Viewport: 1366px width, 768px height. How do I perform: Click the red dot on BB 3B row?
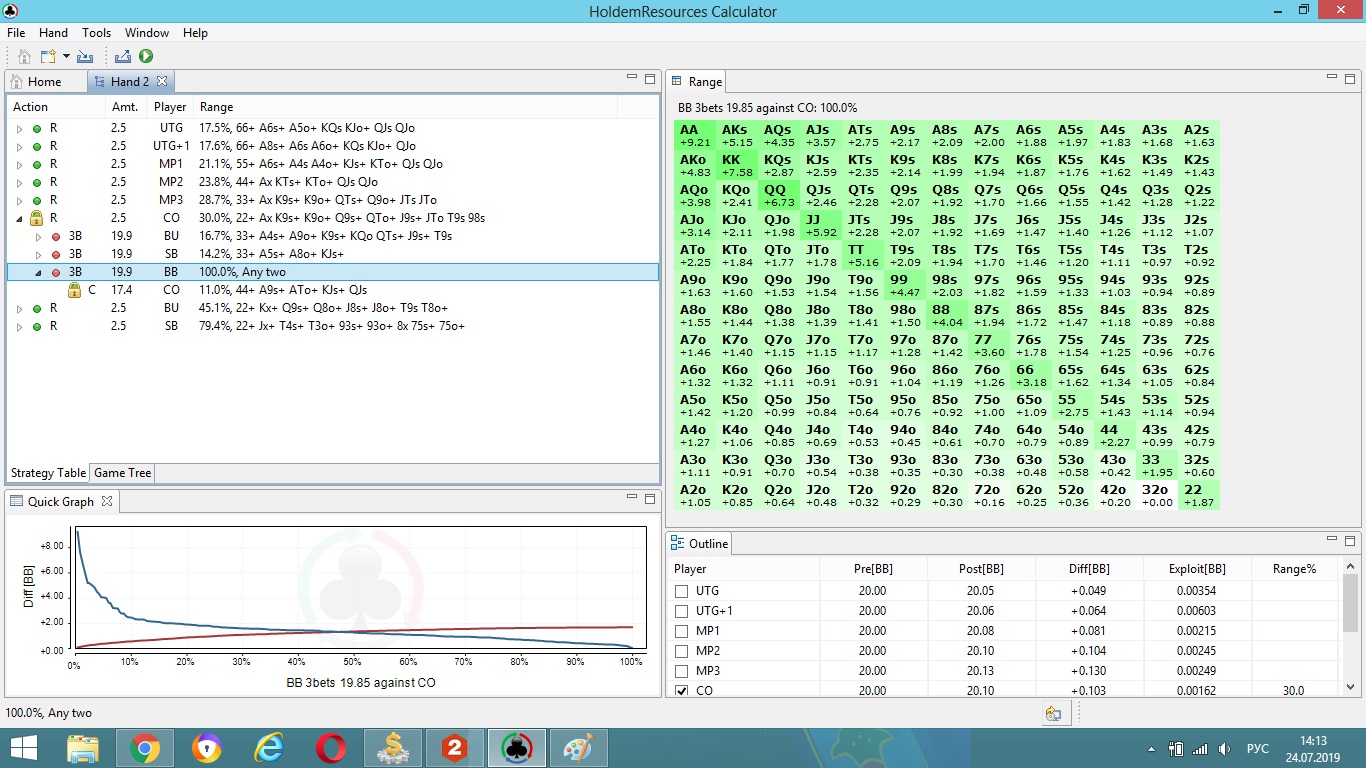point(56,272)
